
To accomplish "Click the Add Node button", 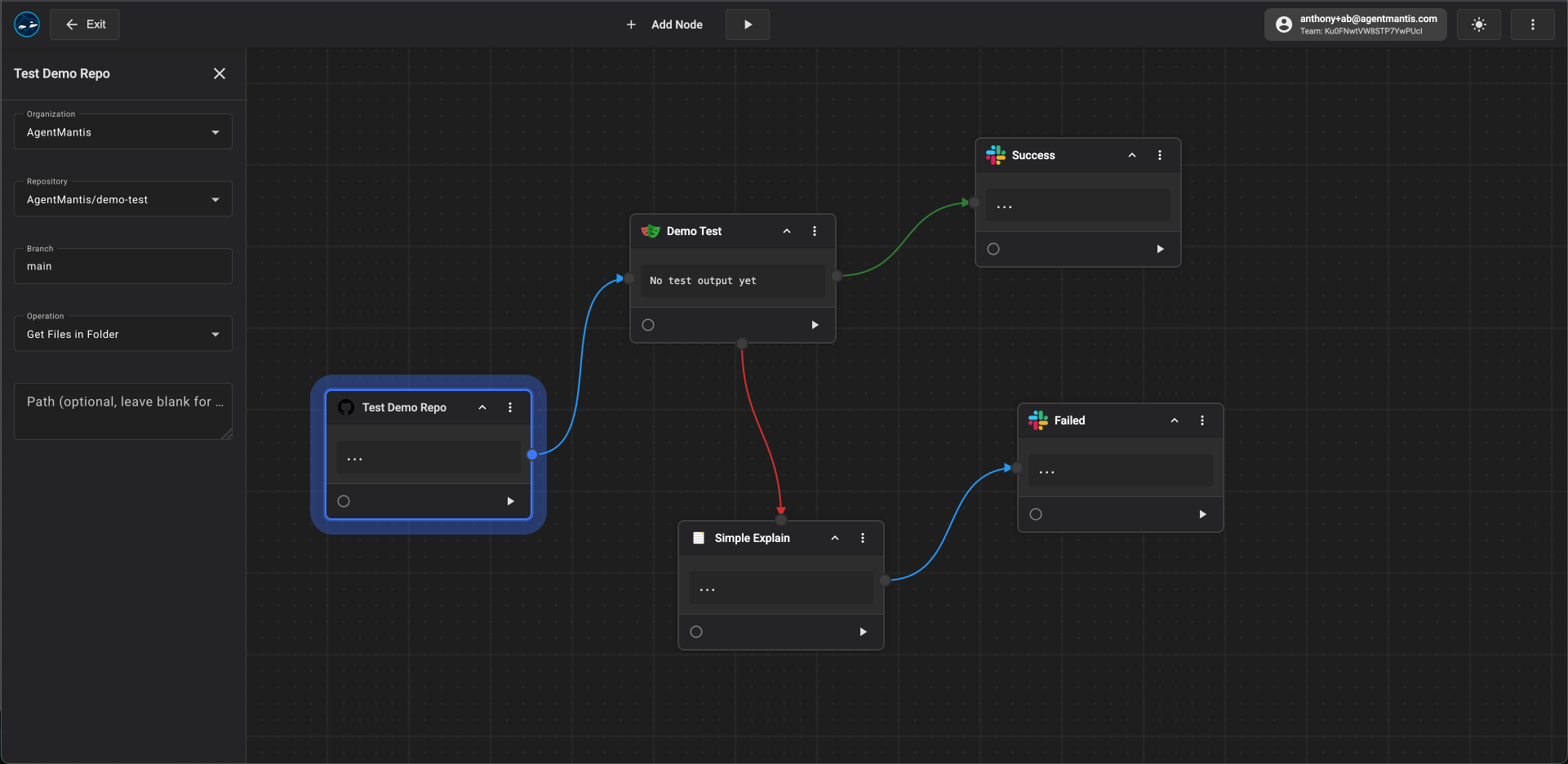I will [665, 24].
